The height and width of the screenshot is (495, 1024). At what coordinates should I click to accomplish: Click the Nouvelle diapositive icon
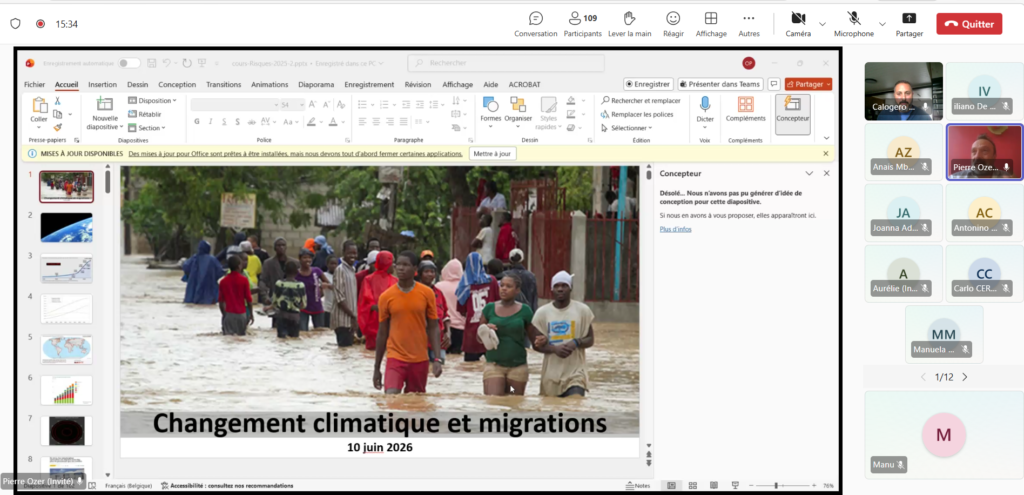[104, 104]
